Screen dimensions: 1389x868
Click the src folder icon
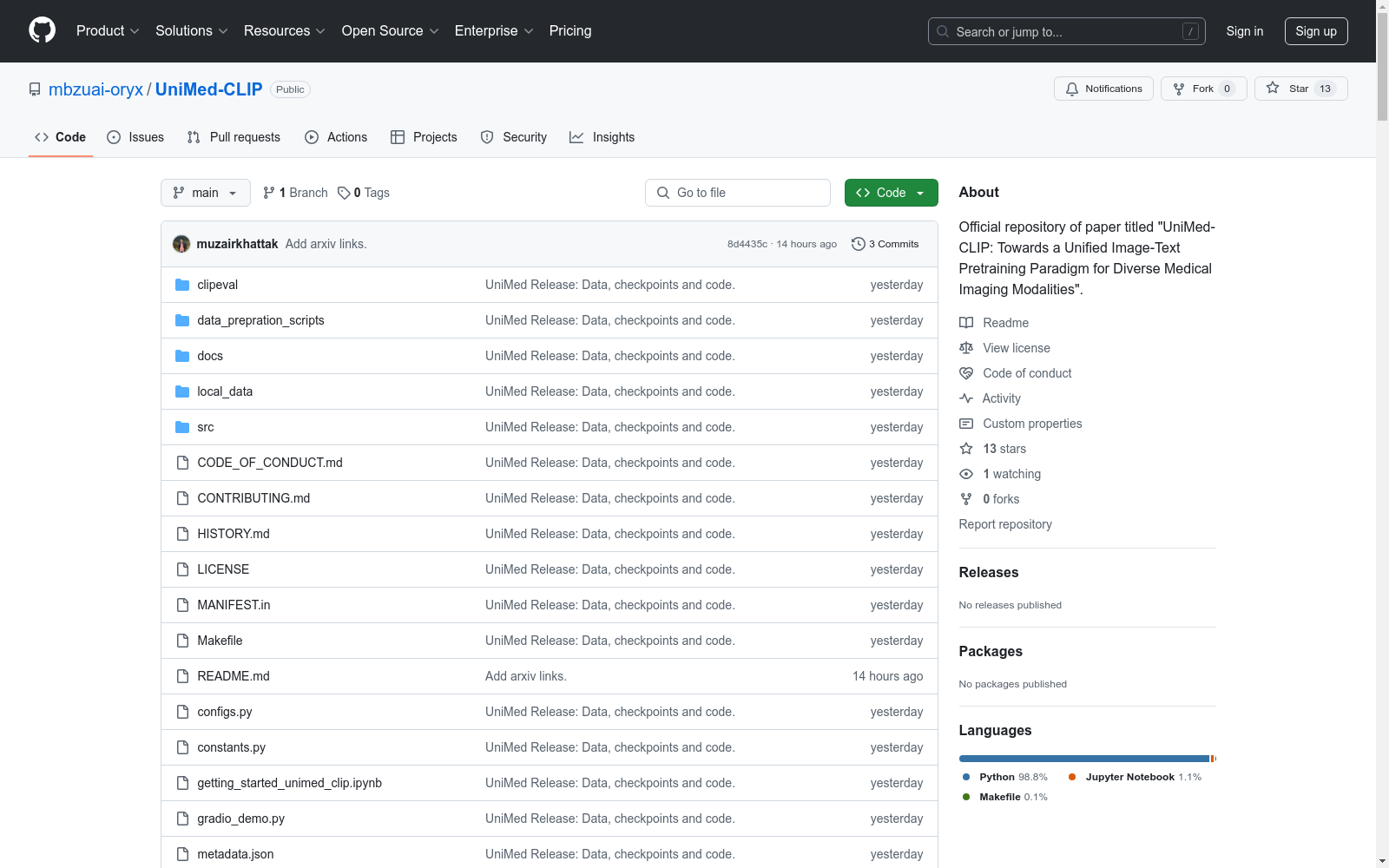coord(182,427)
